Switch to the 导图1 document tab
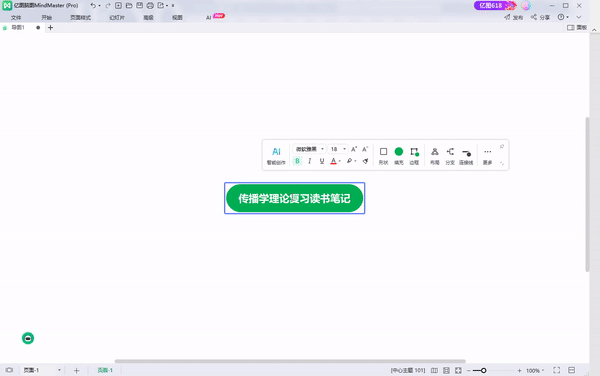600x376 pixels. click(18, 28)
